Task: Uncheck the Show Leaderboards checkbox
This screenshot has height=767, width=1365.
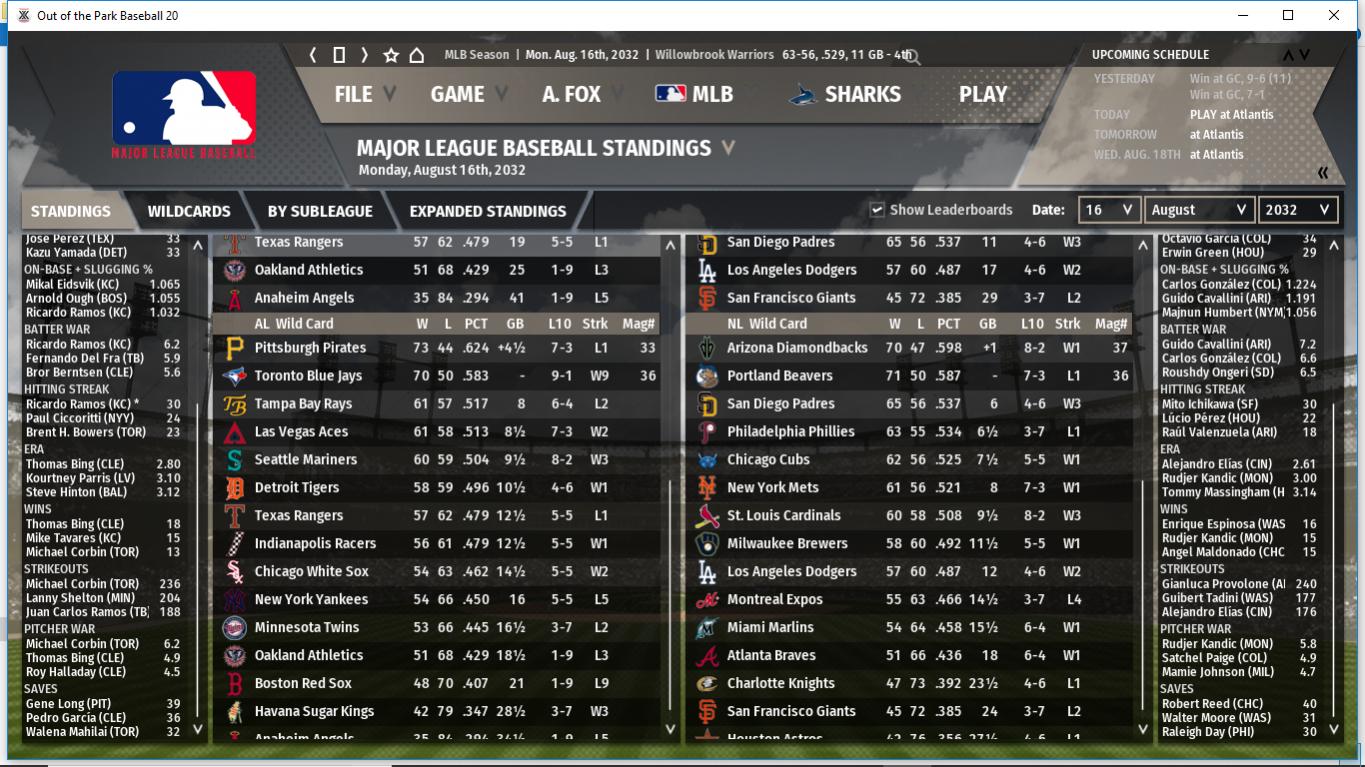Action: click(877, 210)
